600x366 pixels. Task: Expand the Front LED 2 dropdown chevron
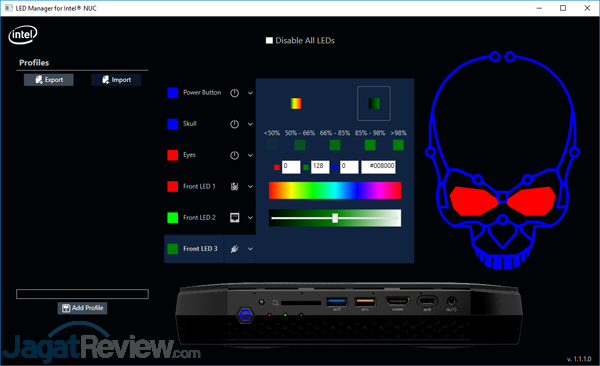click(250, 217)
